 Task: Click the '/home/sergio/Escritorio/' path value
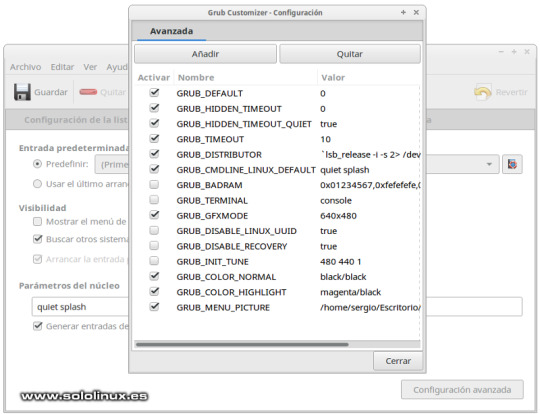tap(370, 307)
